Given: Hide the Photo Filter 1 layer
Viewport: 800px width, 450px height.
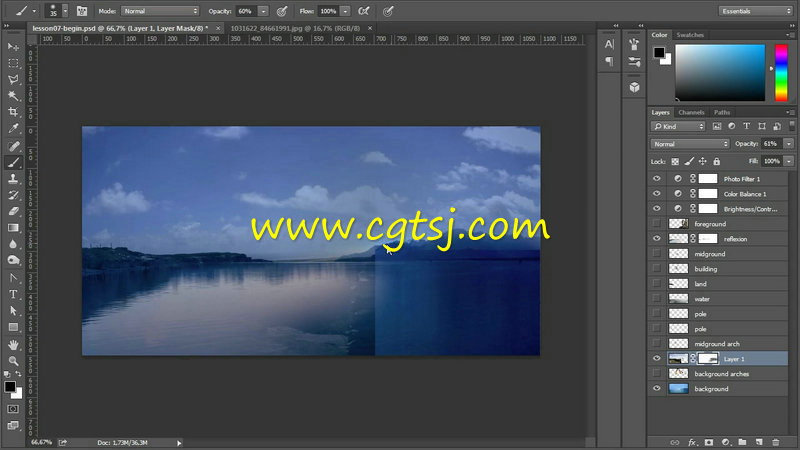Looking at the screenshot, I should click(x=657, y=178).
